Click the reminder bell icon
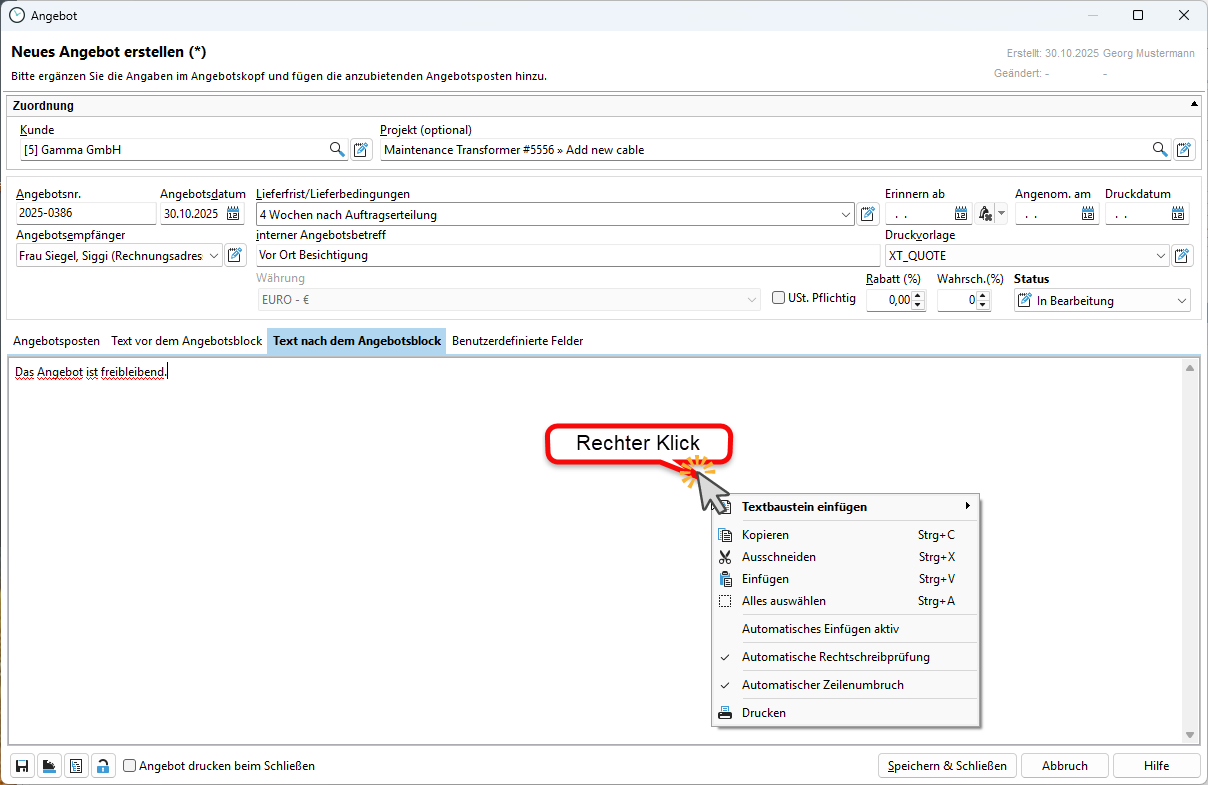Image resolution: width=1208 pixels, height=785 pixels. click(985, 214)
